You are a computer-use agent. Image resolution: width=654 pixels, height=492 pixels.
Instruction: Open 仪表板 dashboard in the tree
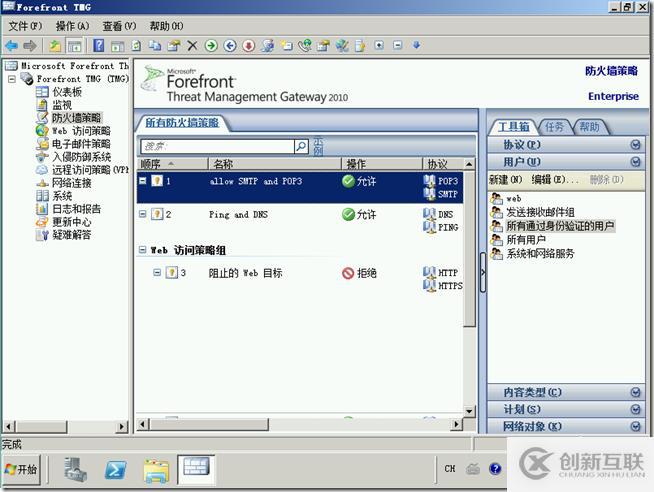coord(67,92)
